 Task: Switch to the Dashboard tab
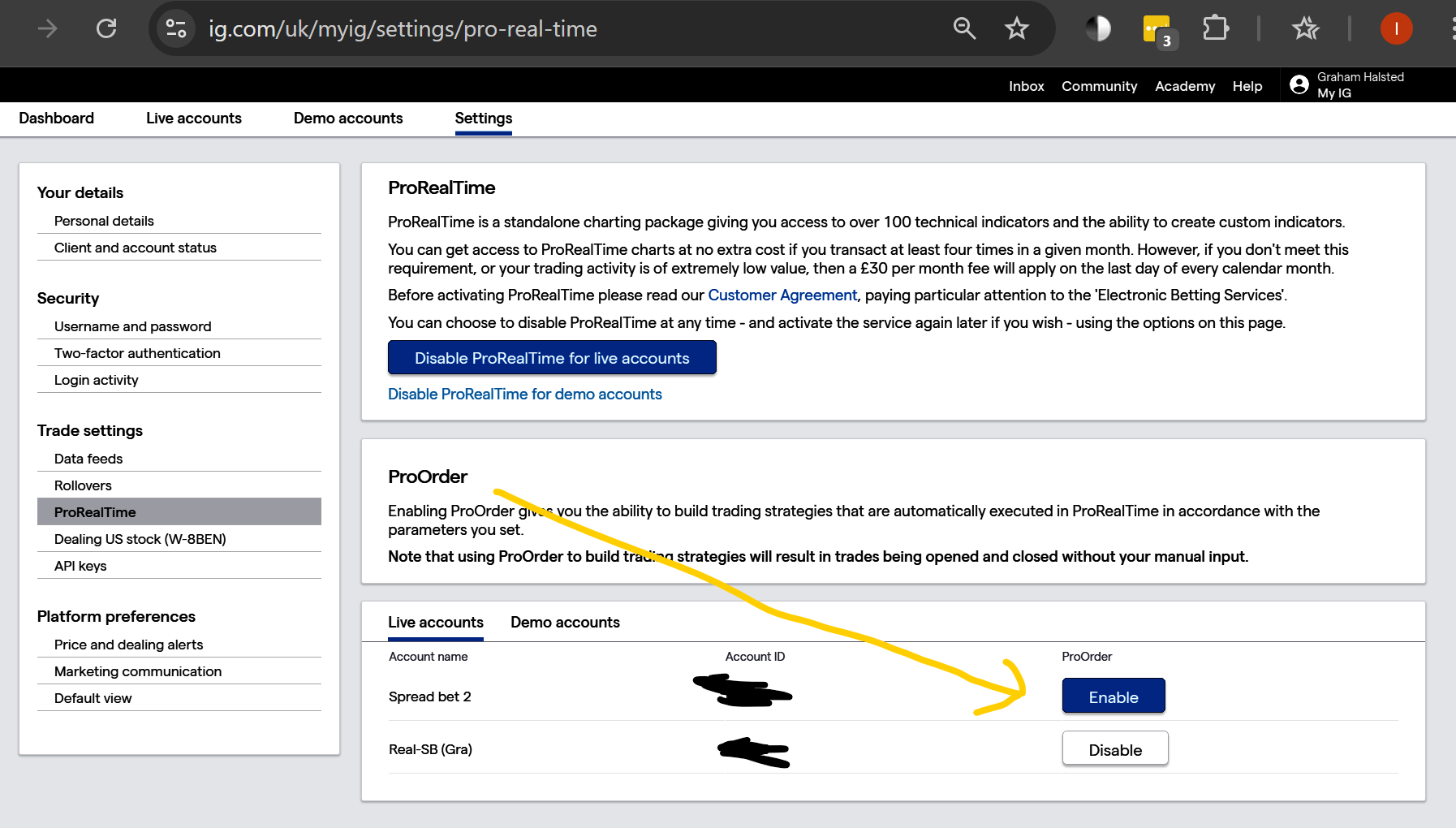56,119
